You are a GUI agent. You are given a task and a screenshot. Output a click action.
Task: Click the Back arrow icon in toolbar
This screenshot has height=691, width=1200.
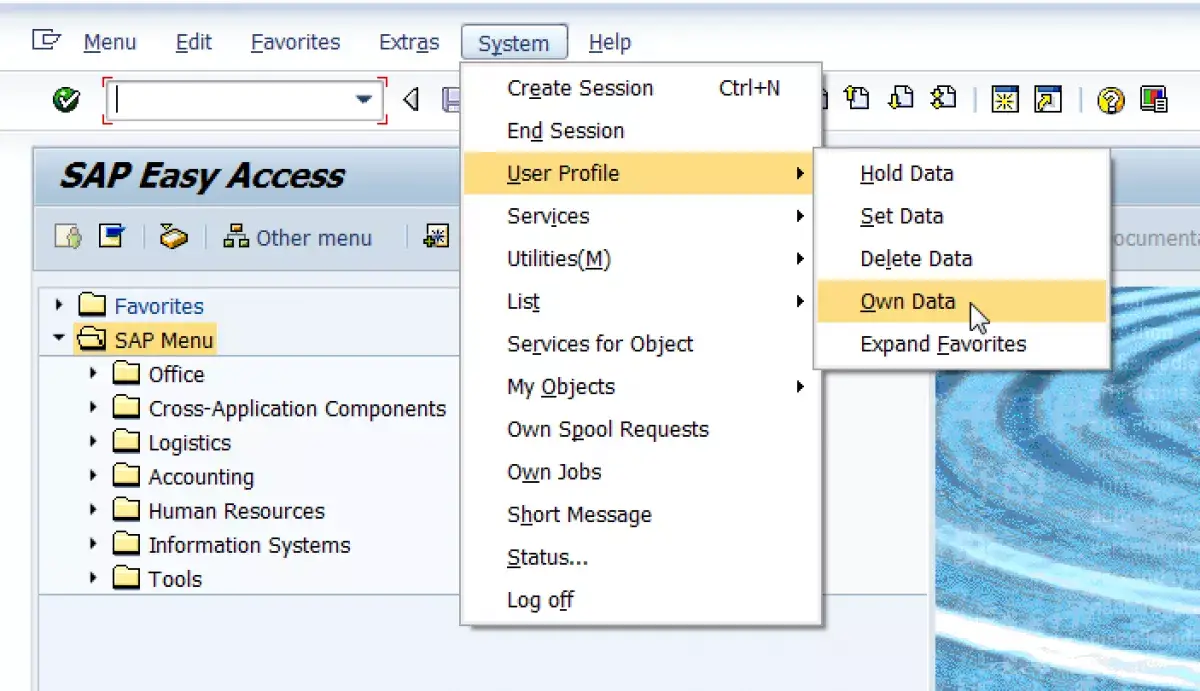411,99
